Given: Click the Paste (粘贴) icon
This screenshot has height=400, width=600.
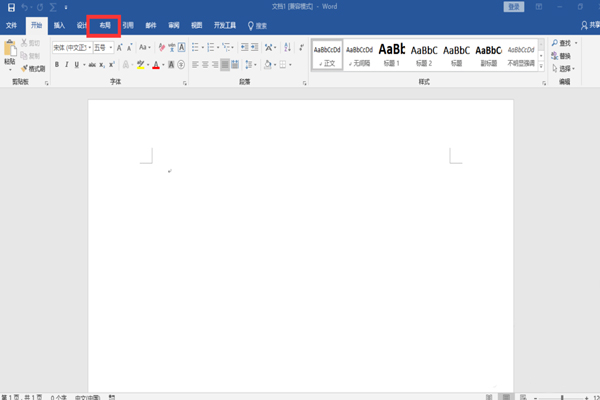Looking at the screenshot, I should pos(10,52).
